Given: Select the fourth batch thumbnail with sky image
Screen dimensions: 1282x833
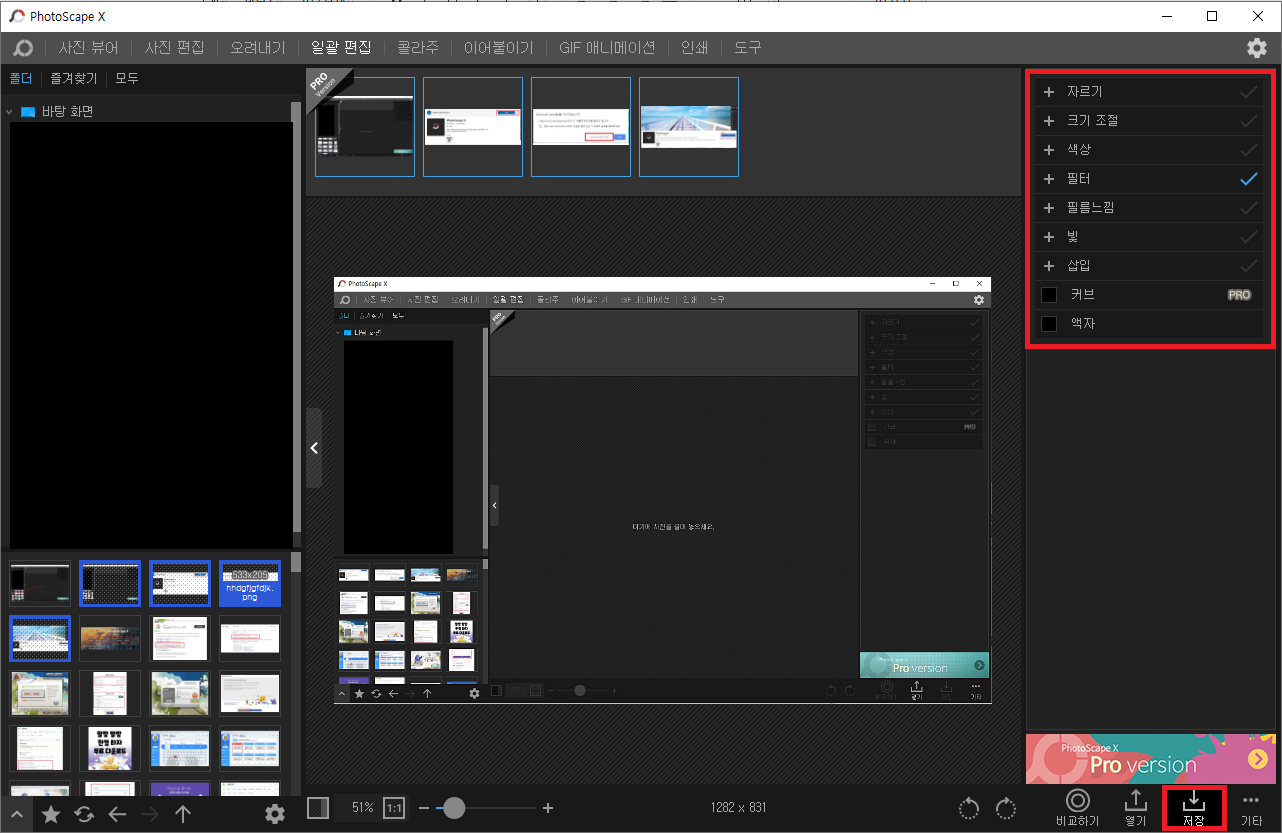Looking at the screenshot, I should point(689,127).
